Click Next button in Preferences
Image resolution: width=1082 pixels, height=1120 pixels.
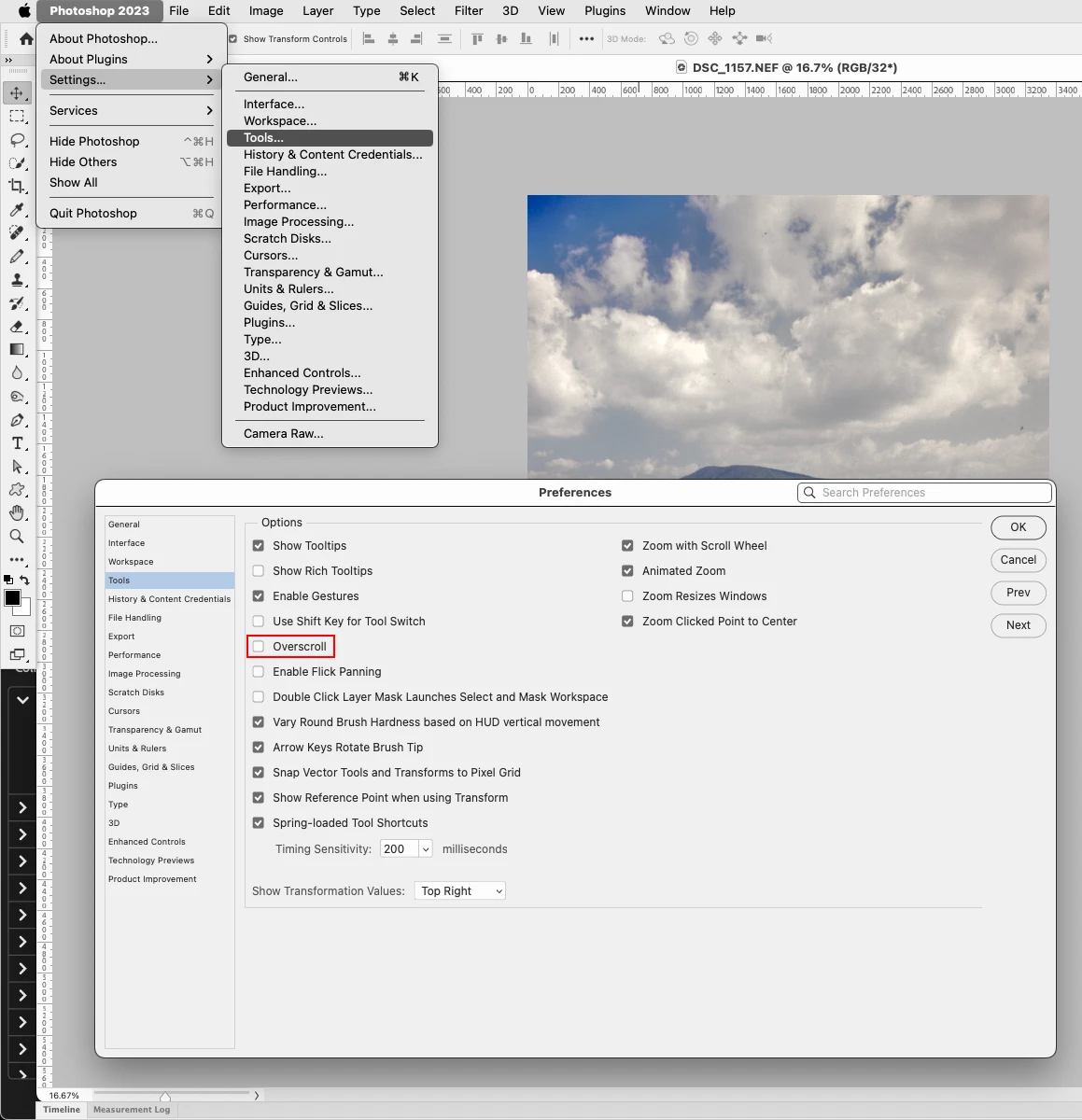(x=1019, y=625)
